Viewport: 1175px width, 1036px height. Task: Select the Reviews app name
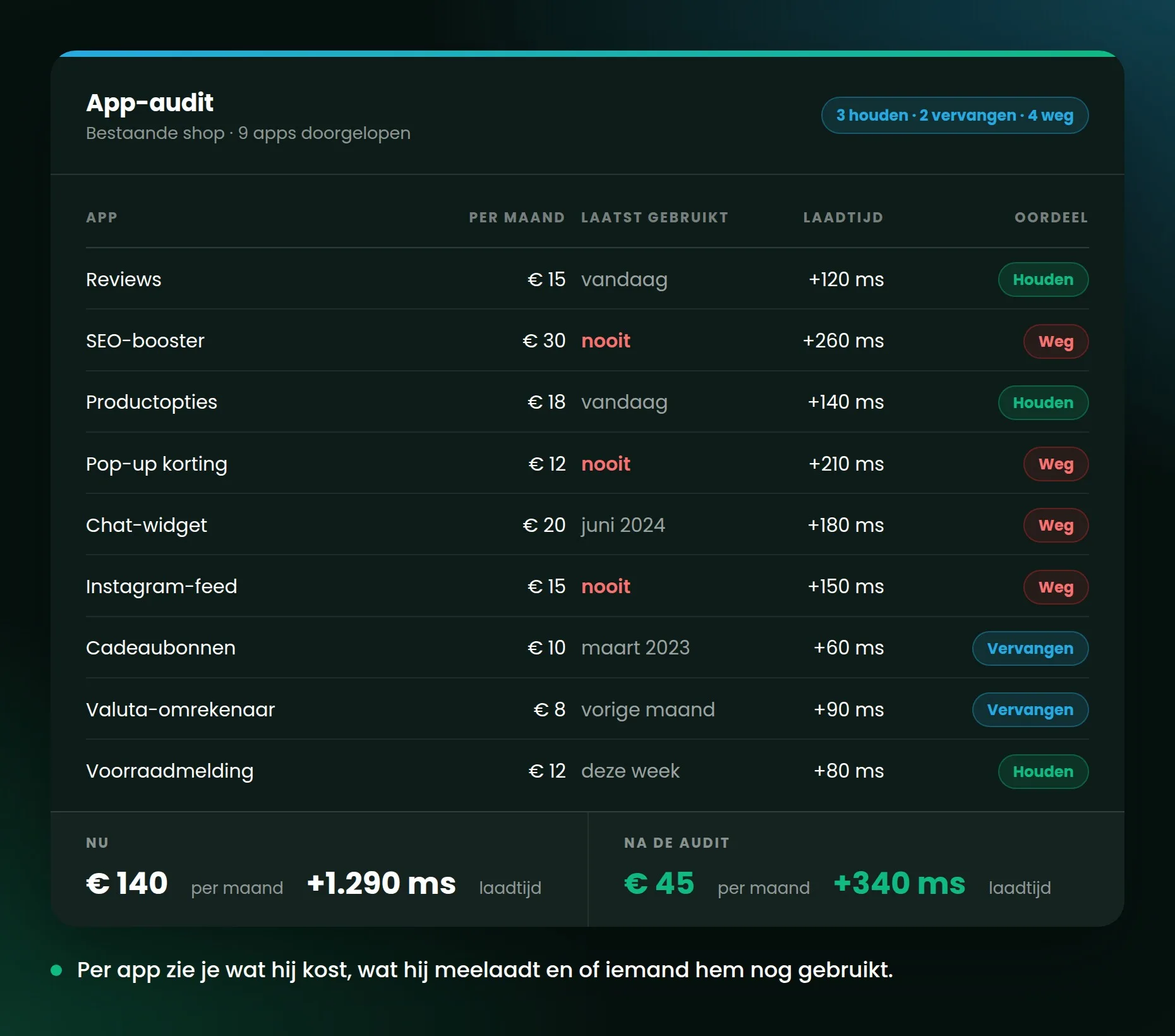click(124, 279)
